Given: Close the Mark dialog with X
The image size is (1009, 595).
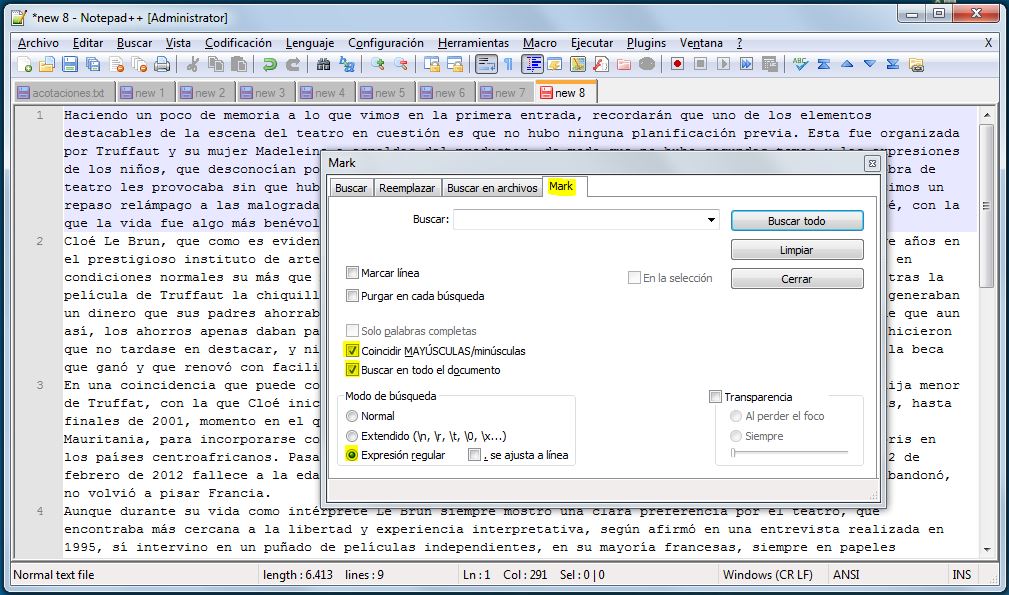Looking at the screenshot, I should (x=872, y=163).
